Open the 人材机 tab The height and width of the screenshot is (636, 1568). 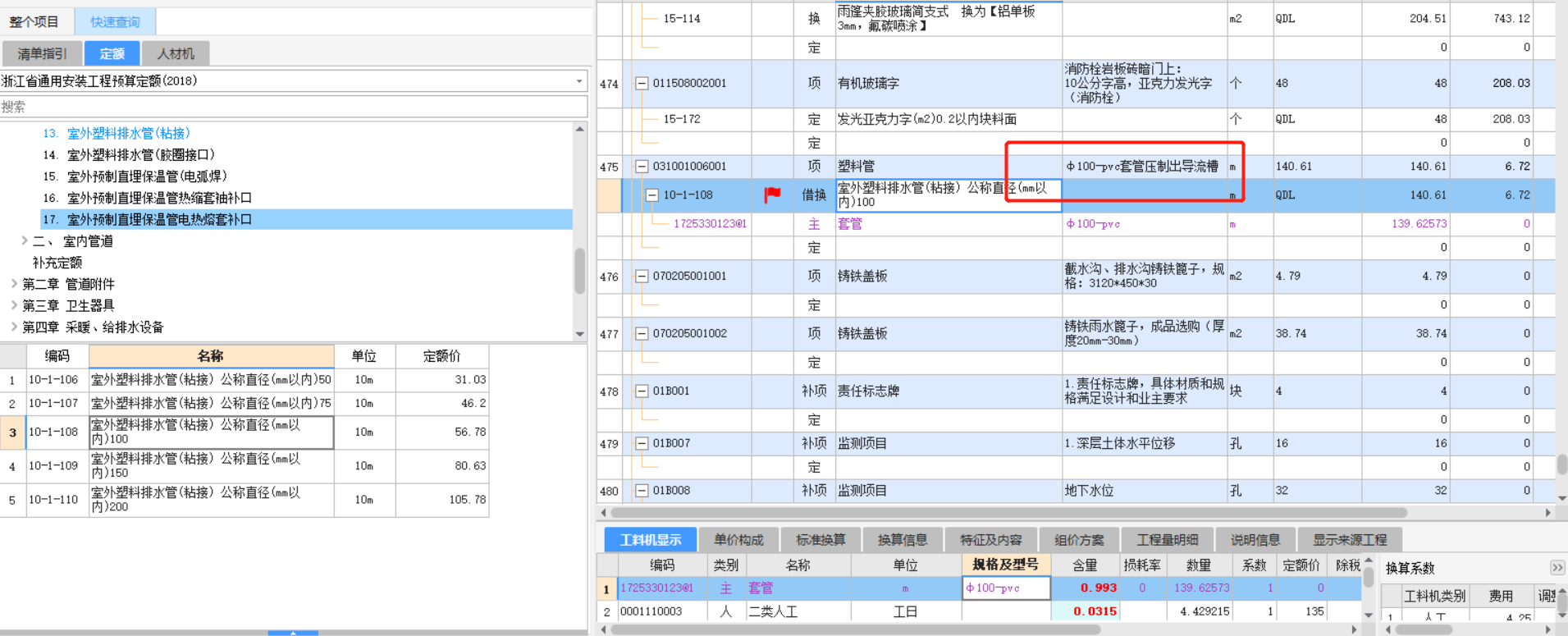tap(176, 53)
